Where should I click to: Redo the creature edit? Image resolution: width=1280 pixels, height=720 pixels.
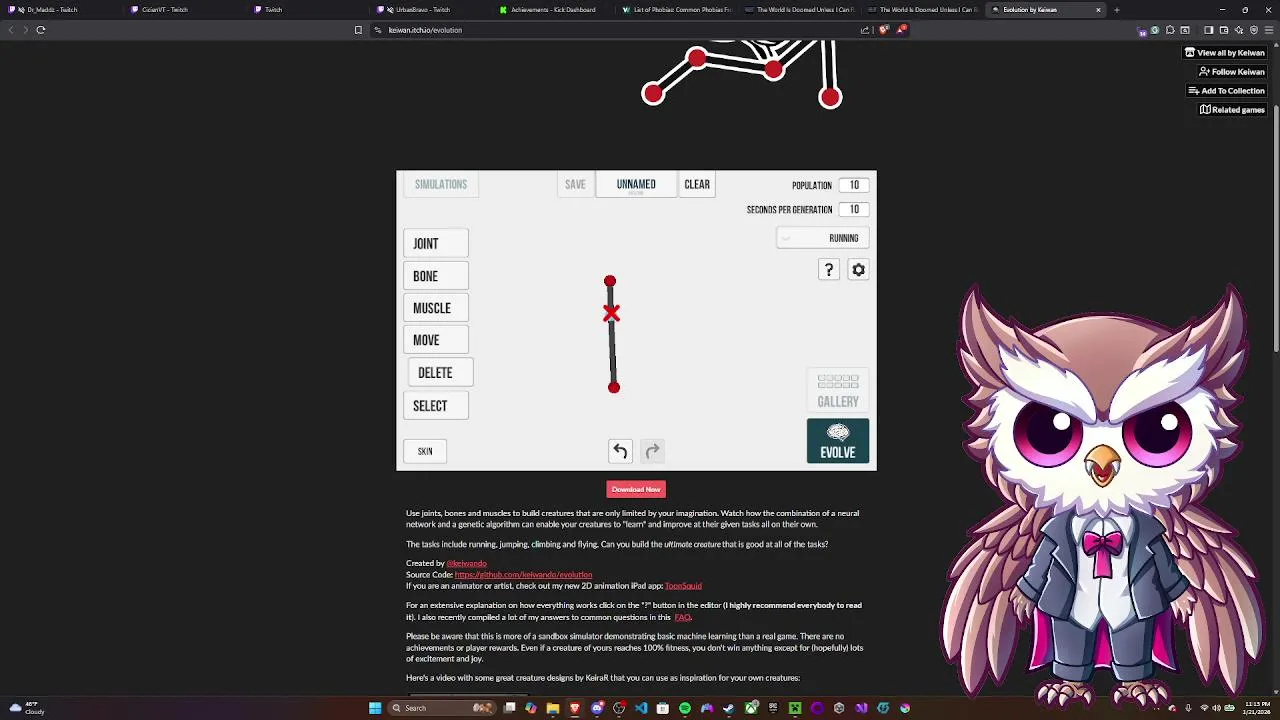coord(652,451)
